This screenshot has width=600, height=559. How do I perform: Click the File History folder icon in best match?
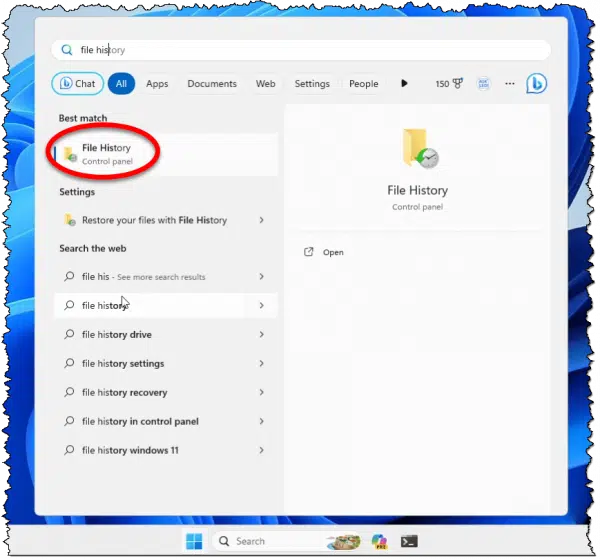70,154
